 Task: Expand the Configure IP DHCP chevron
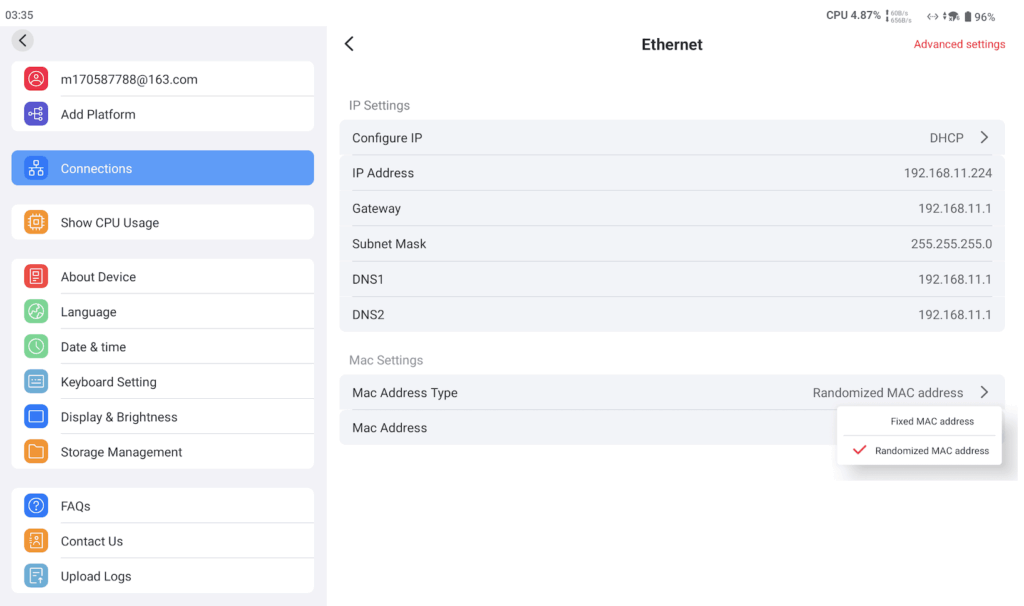click(984, 138)
